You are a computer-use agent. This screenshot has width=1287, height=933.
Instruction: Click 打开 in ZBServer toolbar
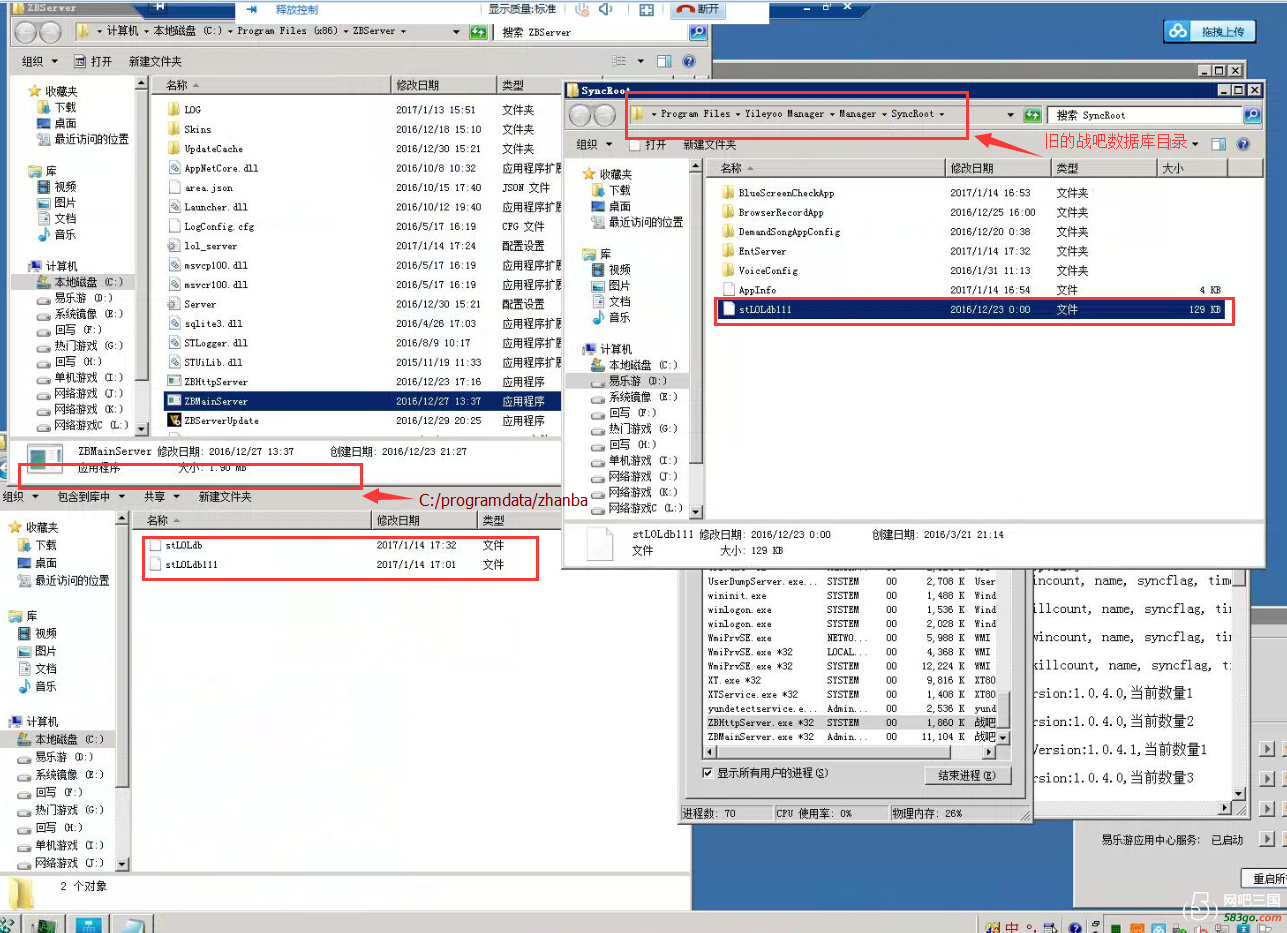93,61
